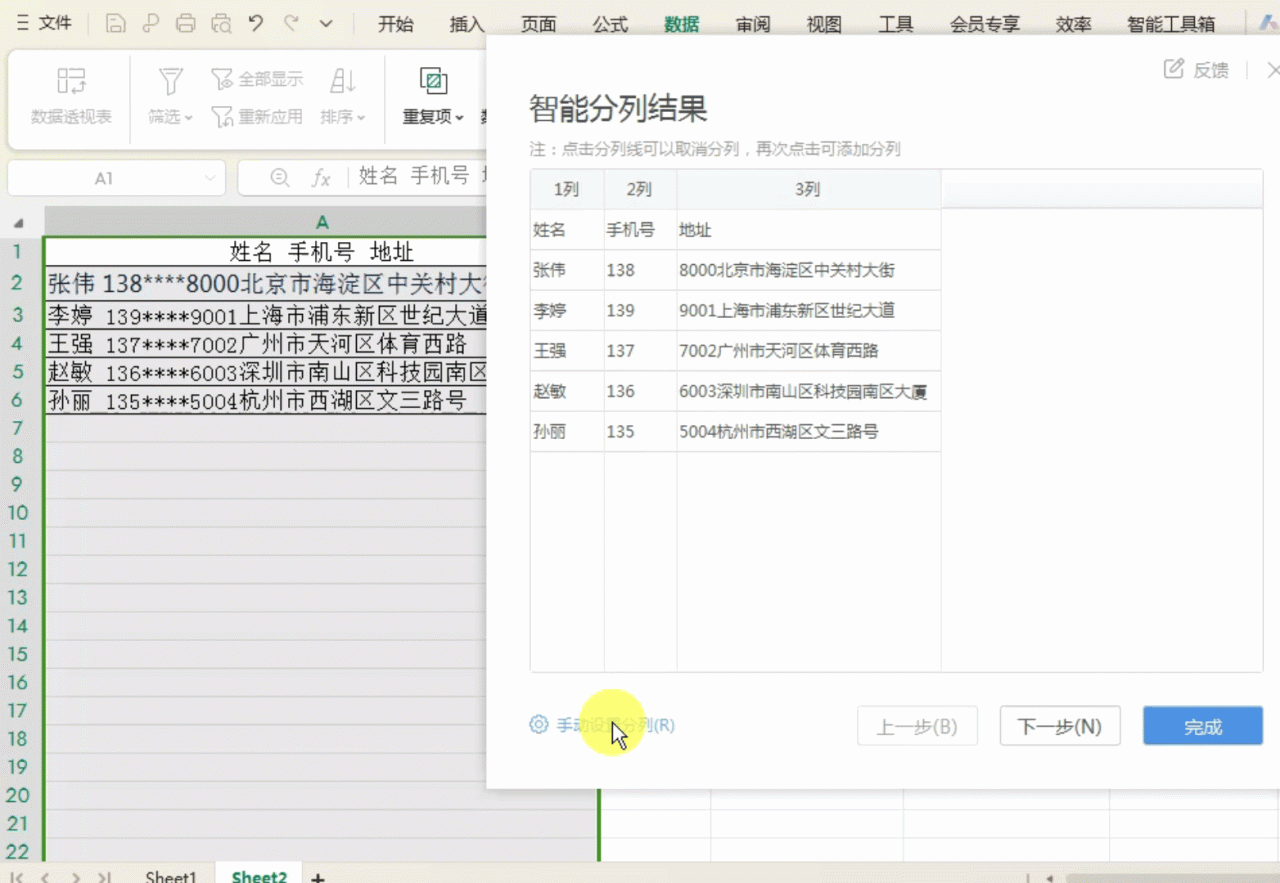Click 全部显示 in the ribbon
Screen dimensions: 1280x883
pos(257,79)
